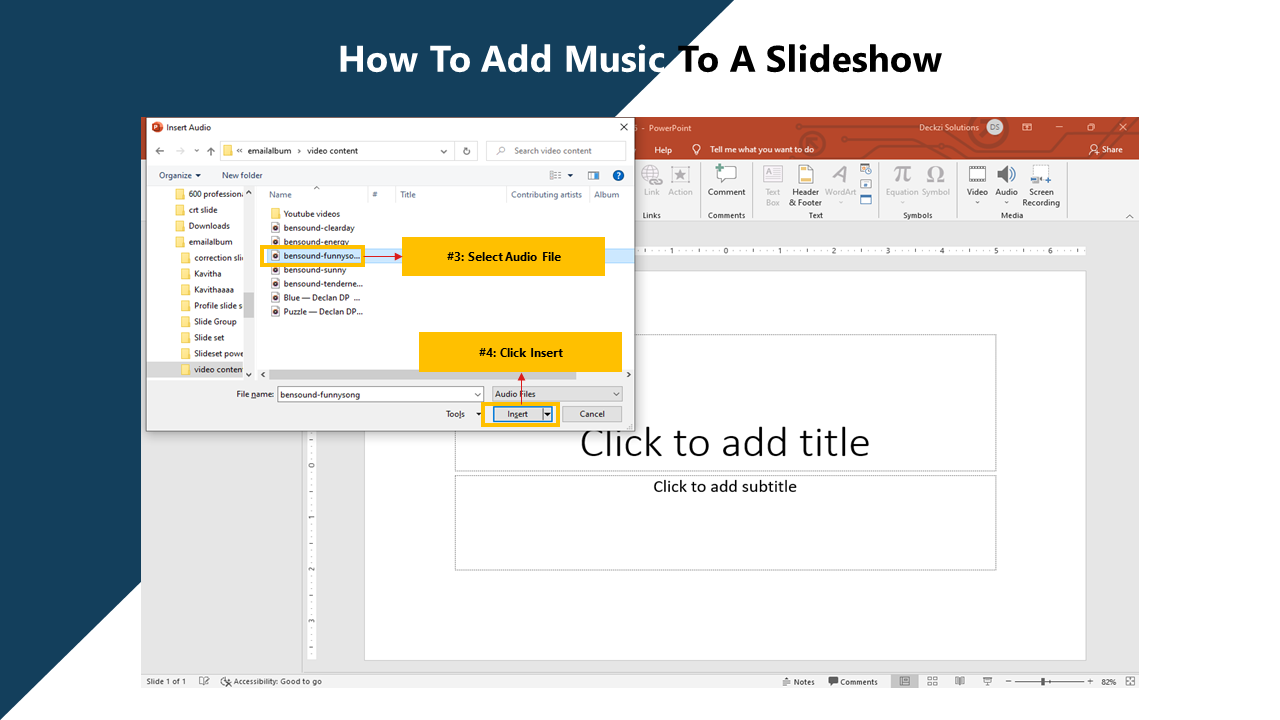Viewport: 1280px width, 720px height.
Task: Toggle the preview pane in dialog
Action: 593,175
